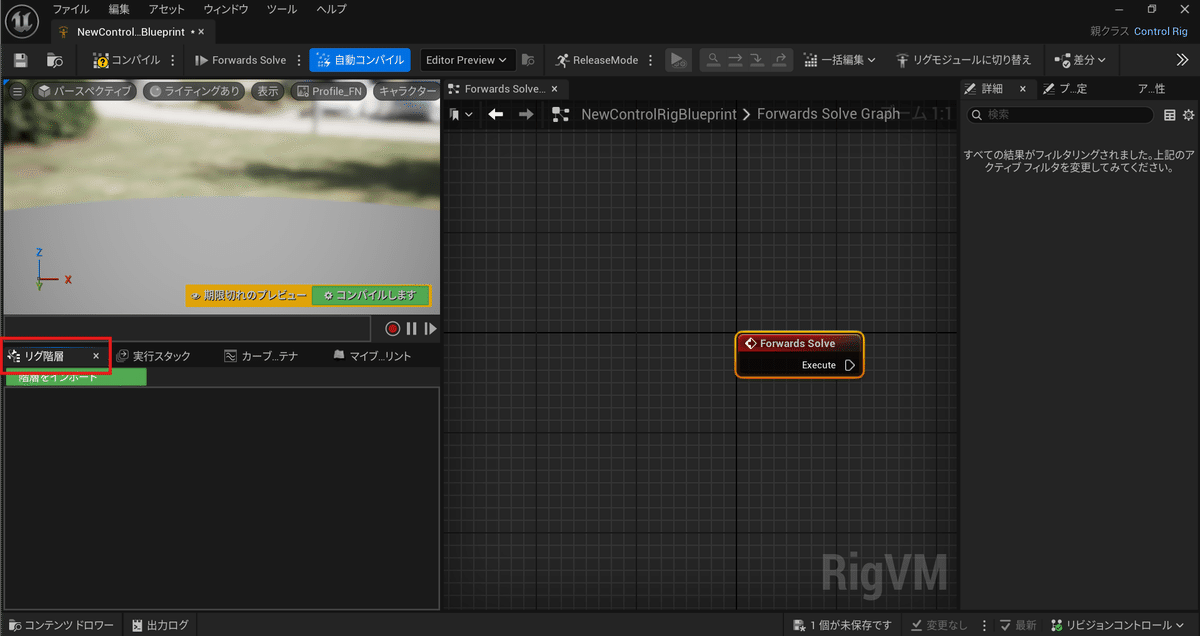Open the viewport hamburger options menu
The width and height of the screenshot is (1200, 636).
click(17, 91)
